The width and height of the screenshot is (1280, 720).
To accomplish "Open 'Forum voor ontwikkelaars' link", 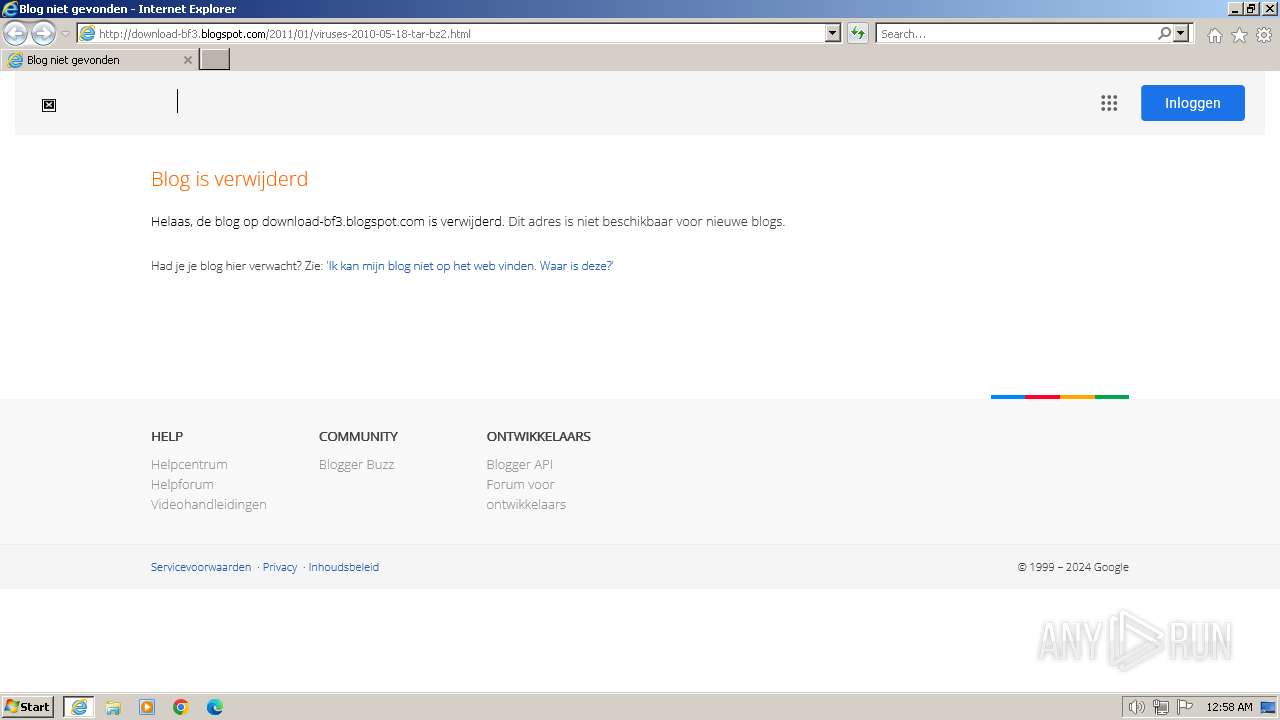I will pos(526,494).
